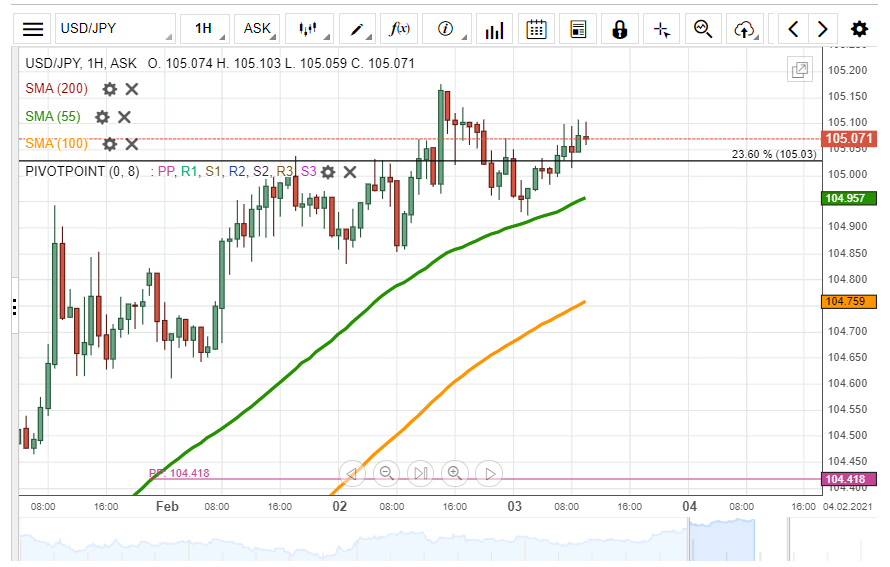
Task: Click the green SMA value tag 104.957
Action: (849, 198)
